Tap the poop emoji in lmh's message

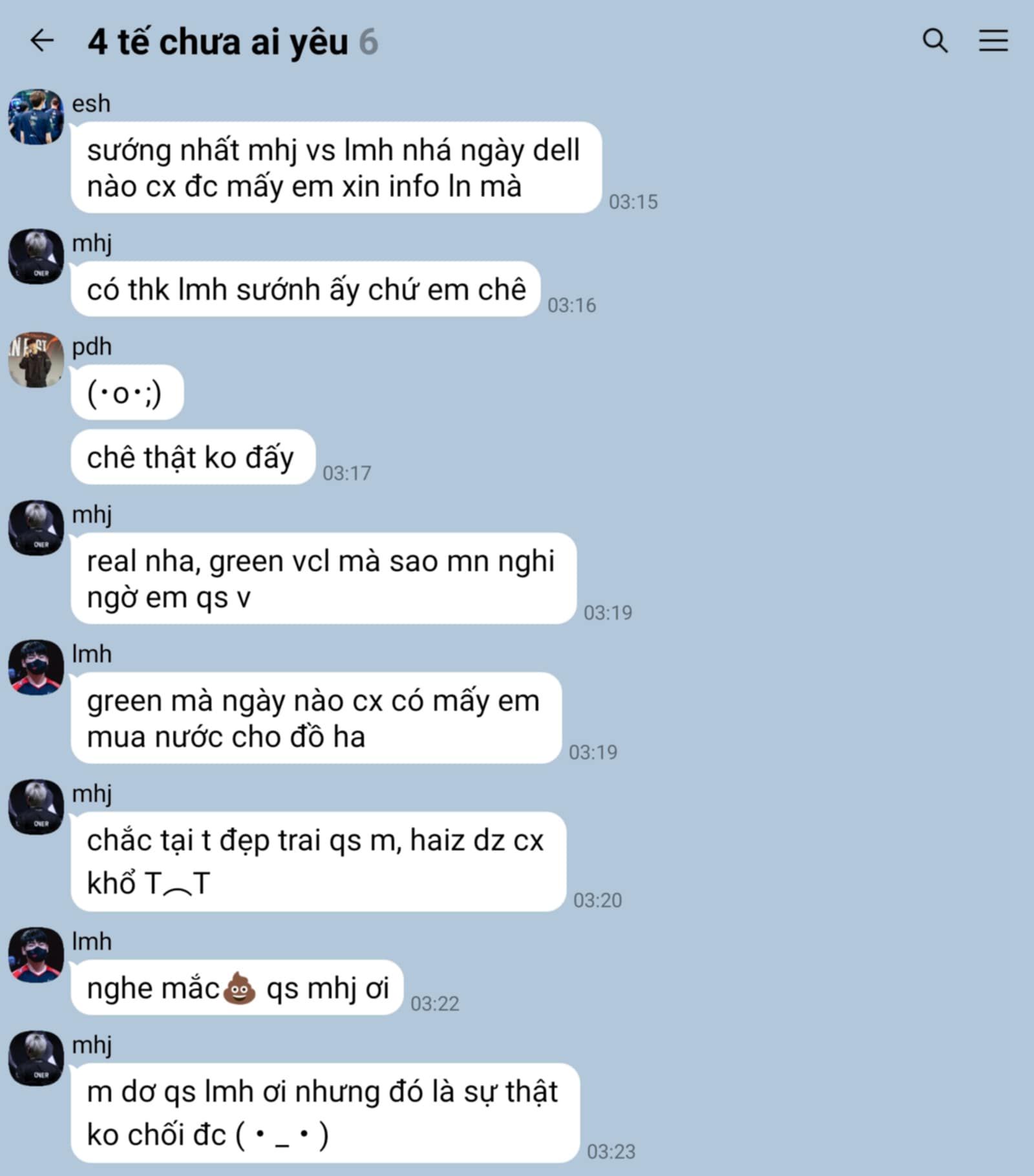pyautogui.click(x=239, y=987)
